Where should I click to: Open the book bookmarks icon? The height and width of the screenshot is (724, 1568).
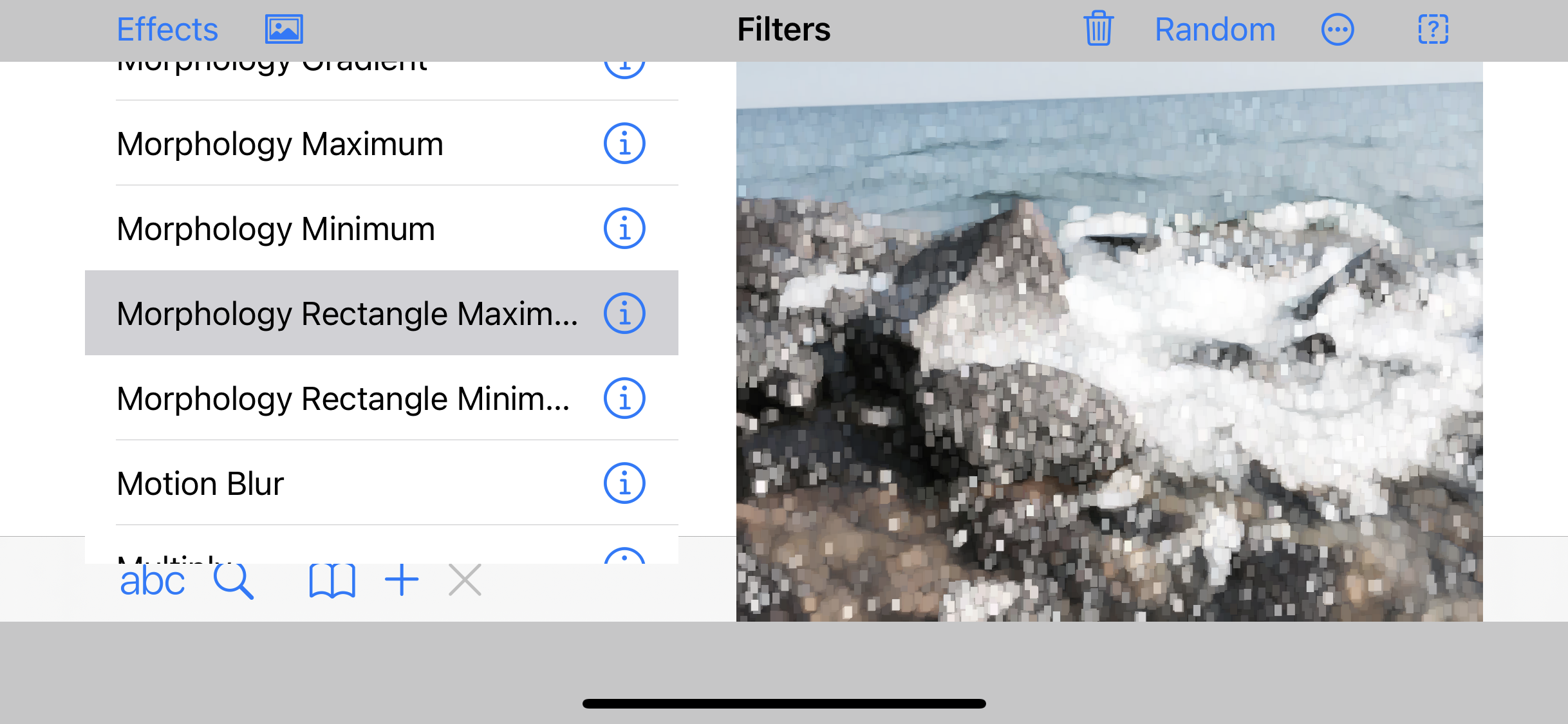(x=332, y=581)
